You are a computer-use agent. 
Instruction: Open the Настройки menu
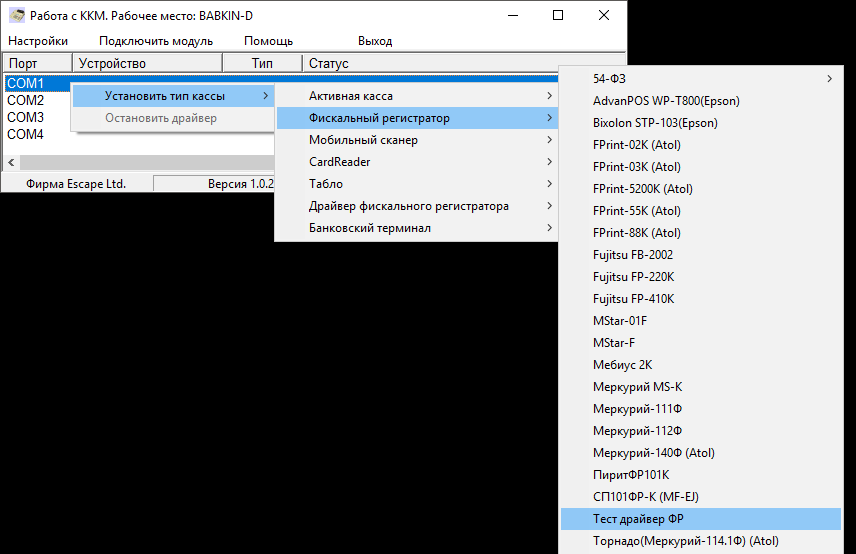click(x=38, y=41)
